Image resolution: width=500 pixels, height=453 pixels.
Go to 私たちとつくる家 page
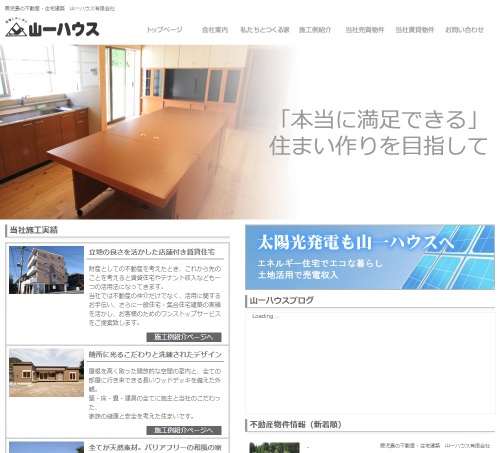pyautogui.click(x=265, y=30)
